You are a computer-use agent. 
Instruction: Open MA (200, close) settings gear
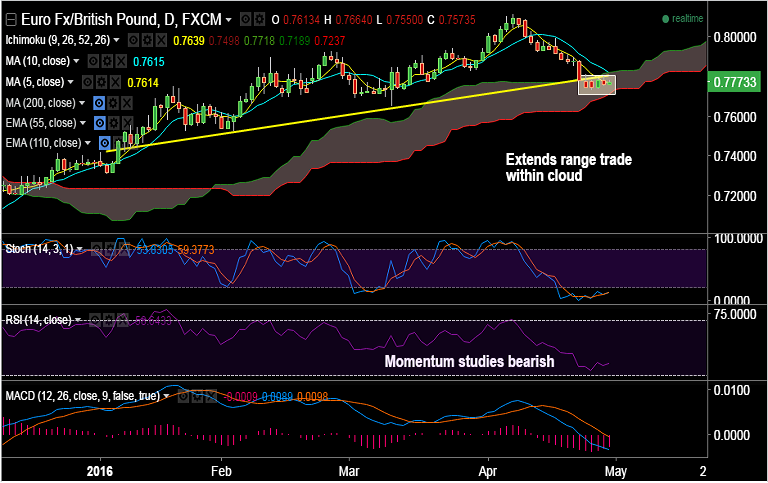point(113,103)
